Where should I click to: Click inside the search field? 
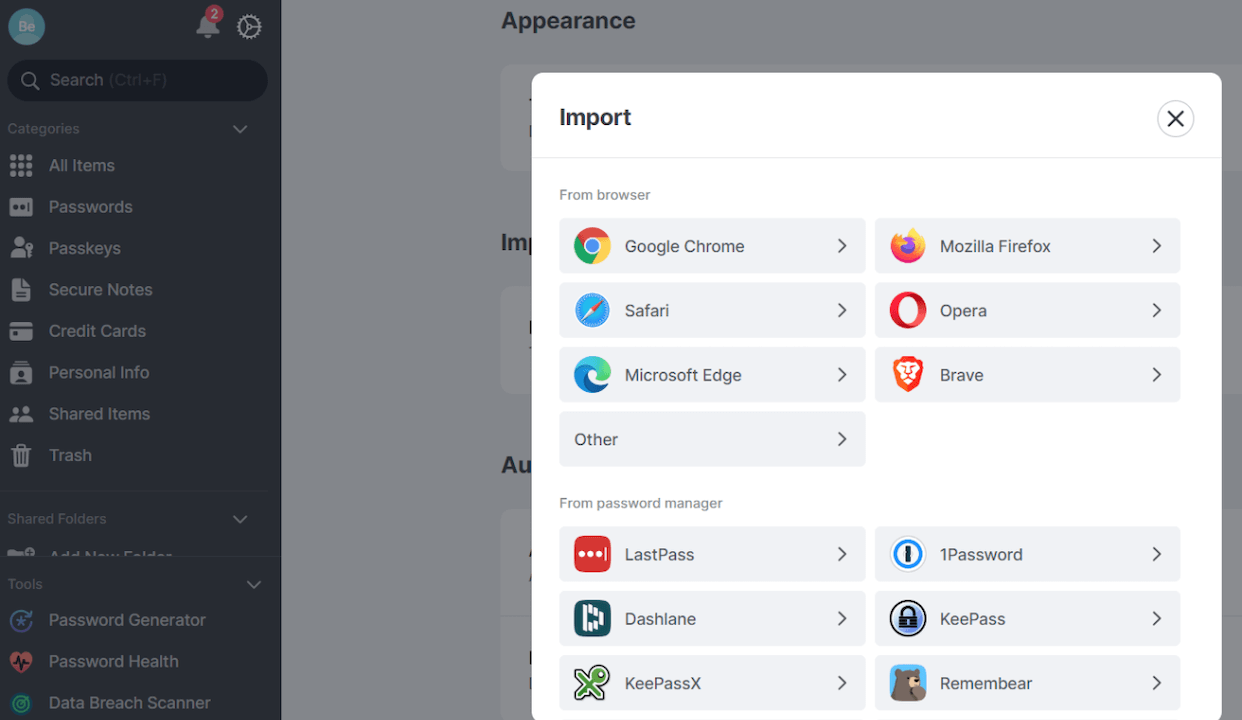click(137, 80)
